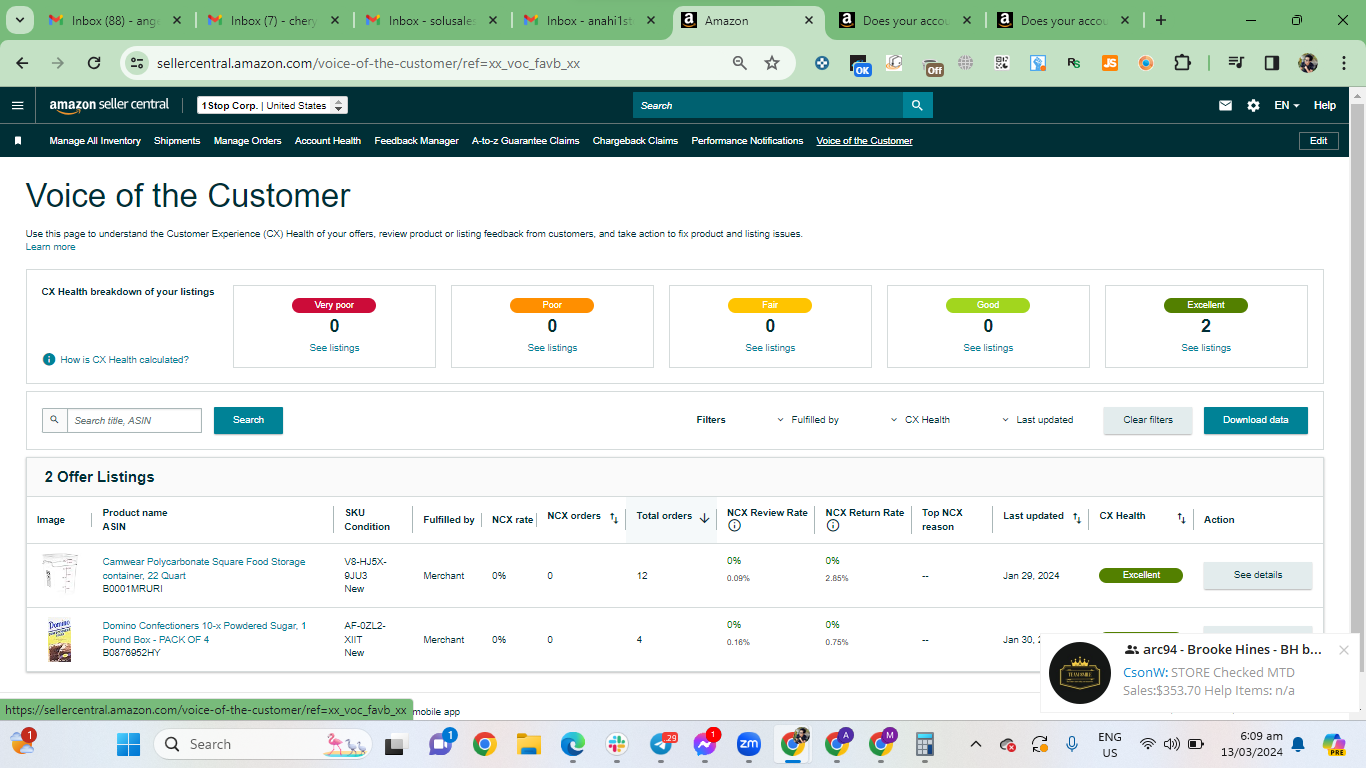Screen dimensions: 1366x768
Task: See listings under Excellent CX Health
Action: pos(1206,348)
